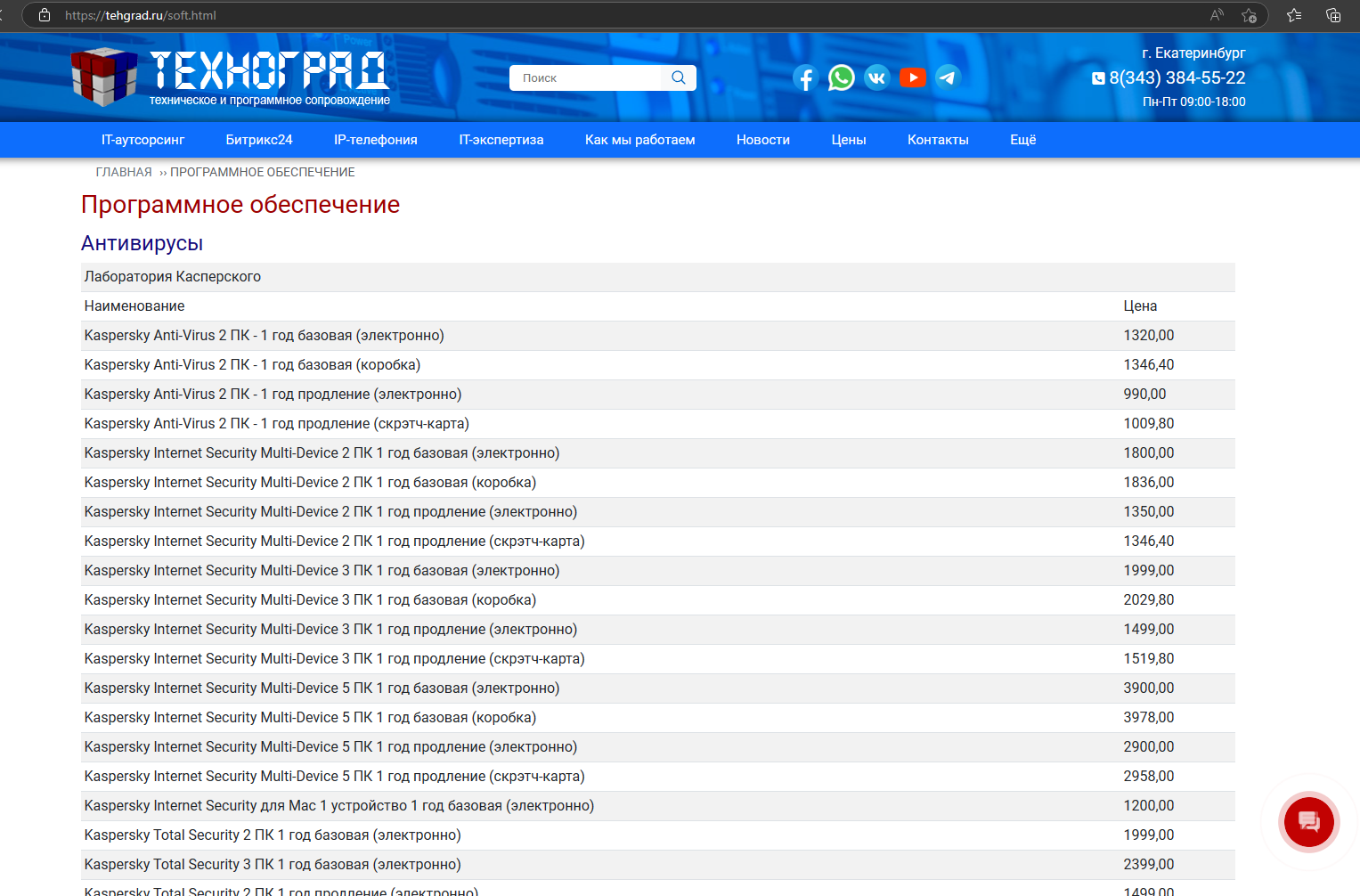The image size is (1360, 896).
Task: Click the Telegram icon in header
Action: pos(948,77)
